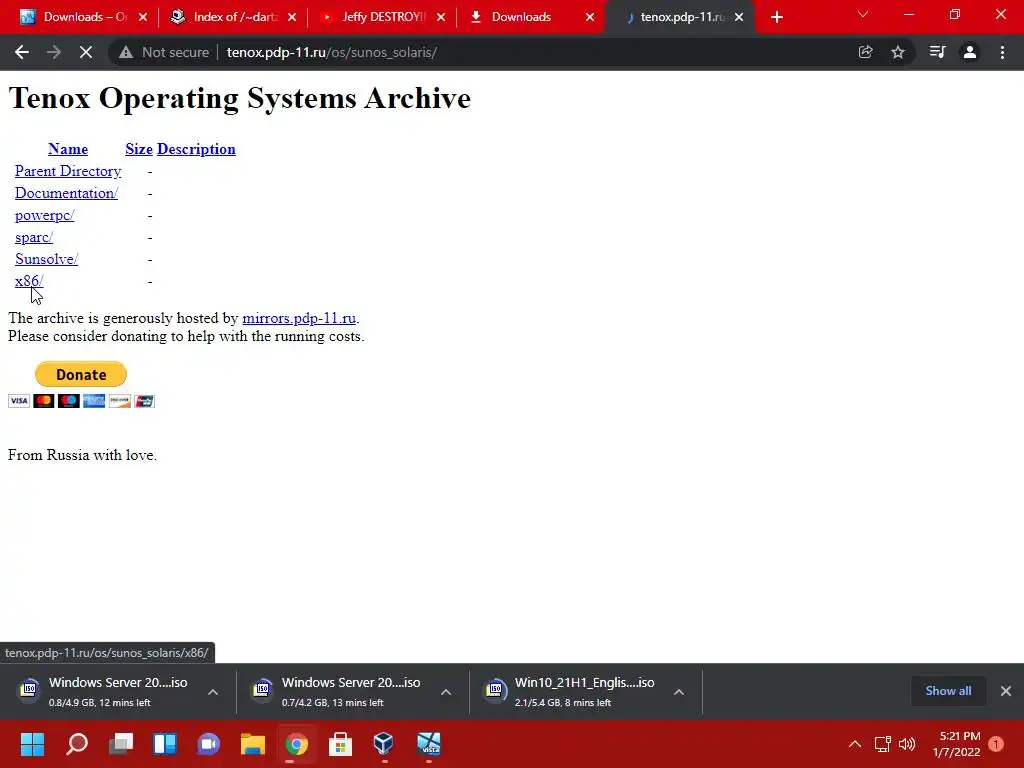The width and height of the screenshot is (1024, 768).
Task: Close the Chrome Downloads tab
Action: 590,17
